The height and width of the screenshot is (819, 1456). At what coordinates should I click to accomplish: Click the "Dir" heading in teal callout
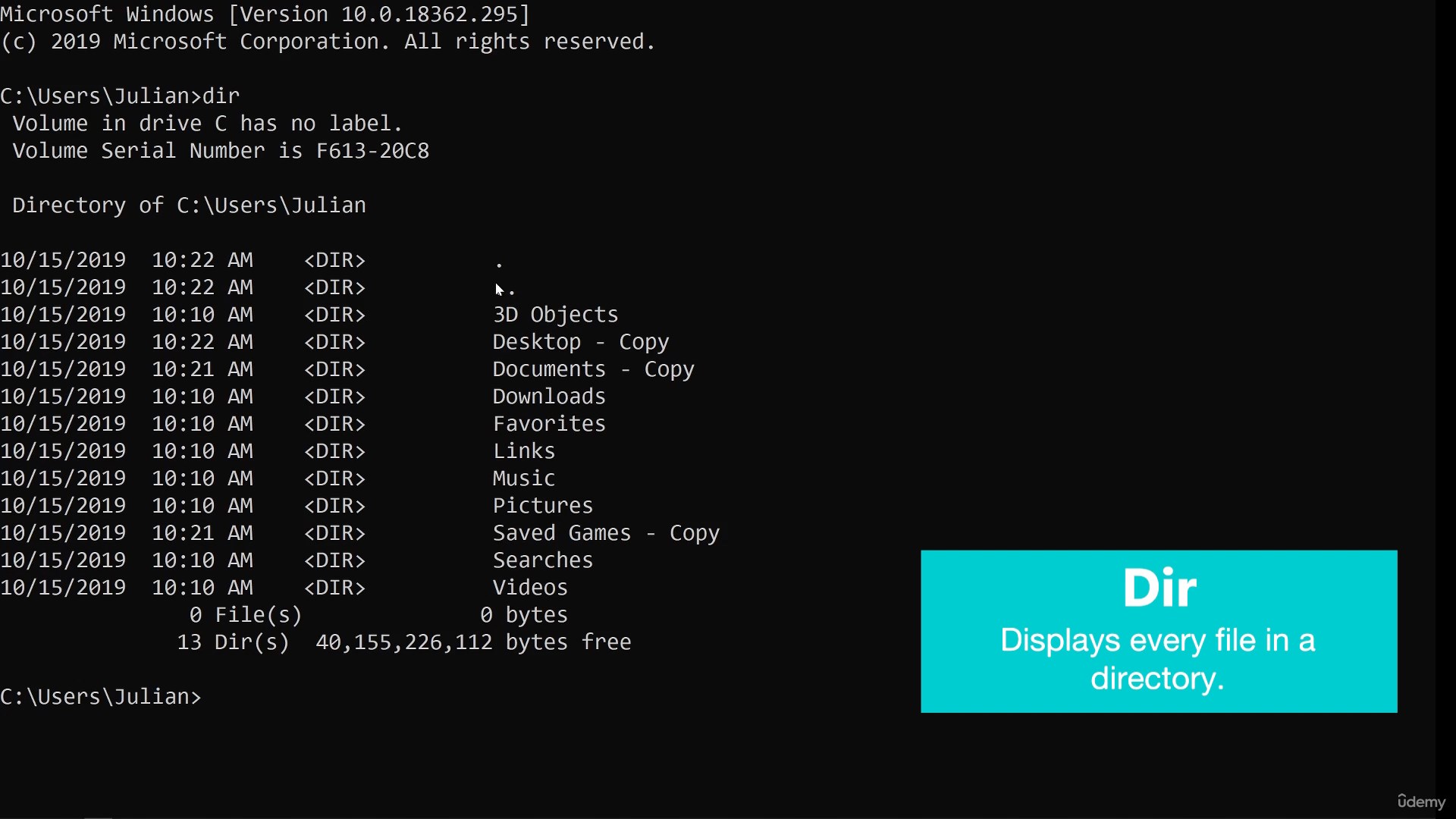point(1159,588)
